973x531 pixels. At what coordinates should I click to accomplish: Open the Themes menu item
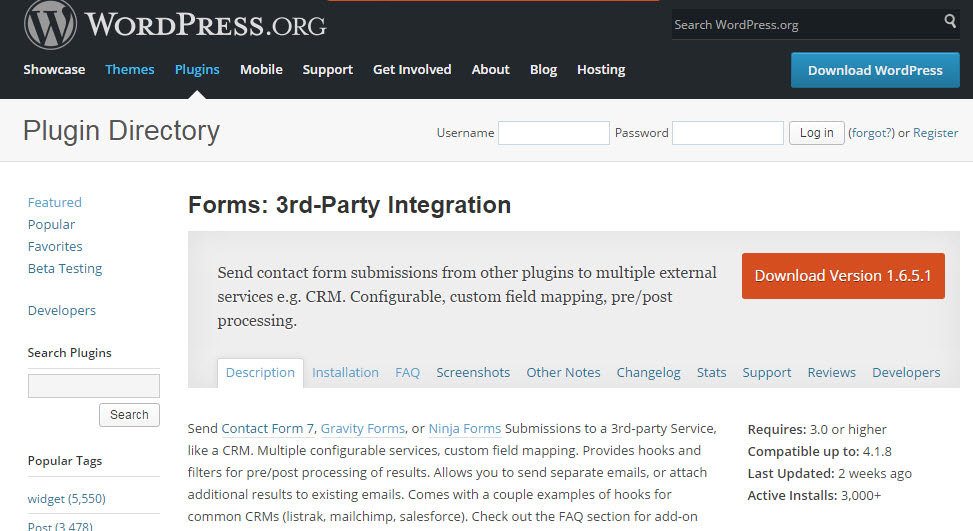tap(130, 69)
